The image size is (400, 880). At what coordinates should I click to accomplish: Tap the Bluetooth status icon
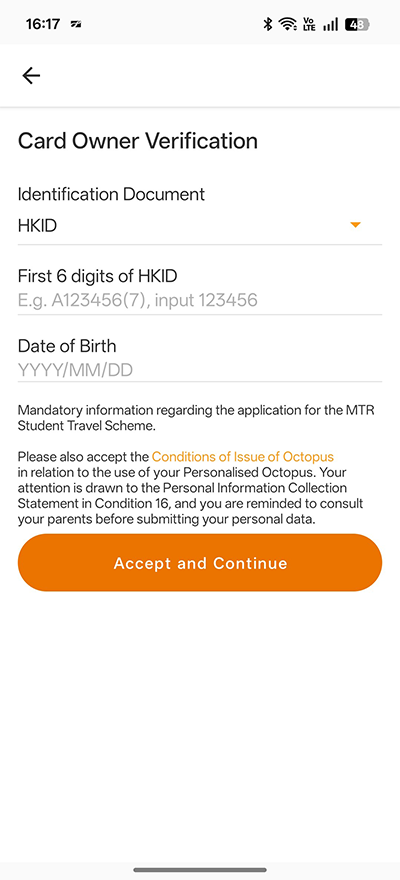point(268,24)
